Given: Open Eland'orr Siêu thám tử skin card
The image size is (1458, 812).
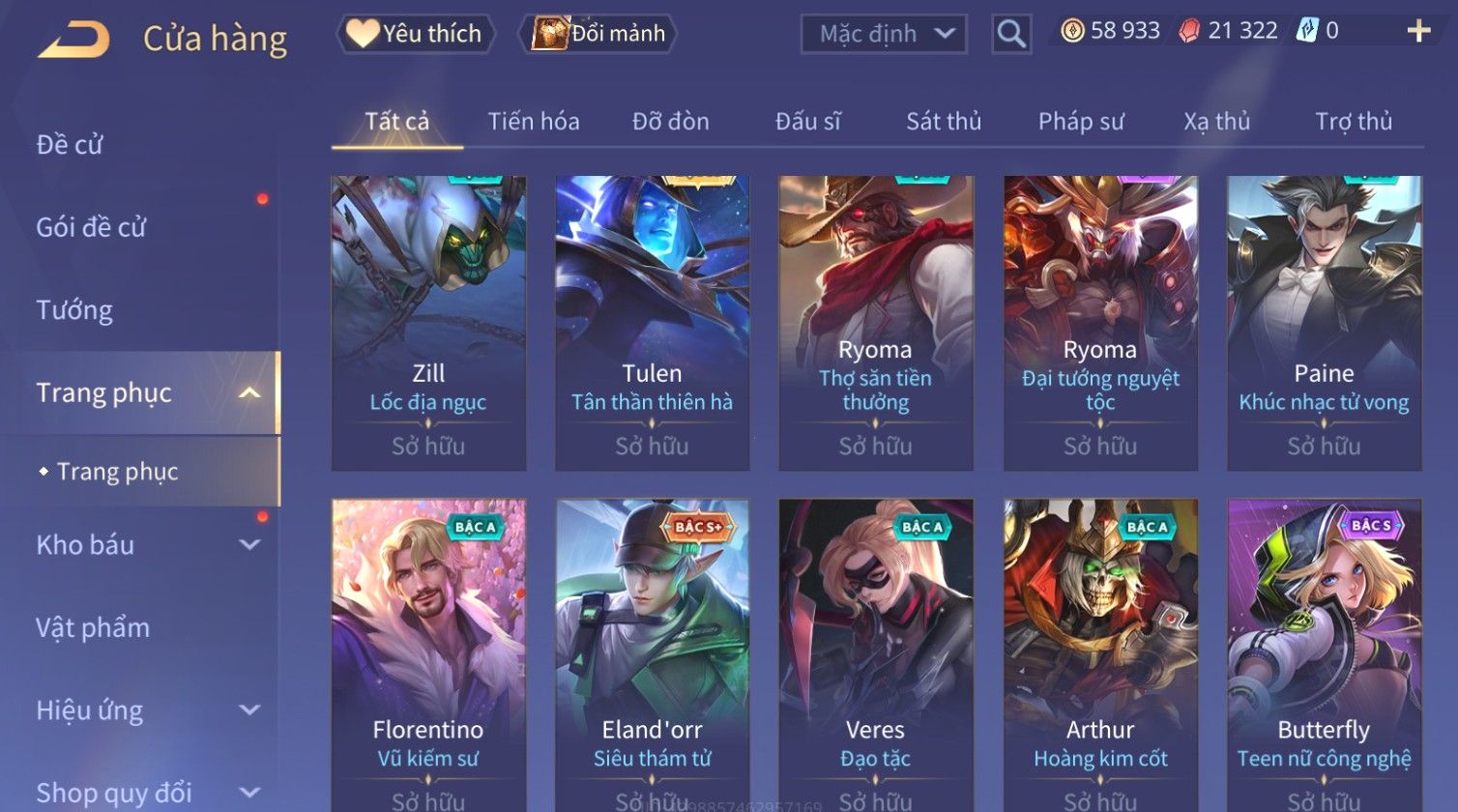Looking at the screenshot, I should pyautogui.click(x=653, y=655).
